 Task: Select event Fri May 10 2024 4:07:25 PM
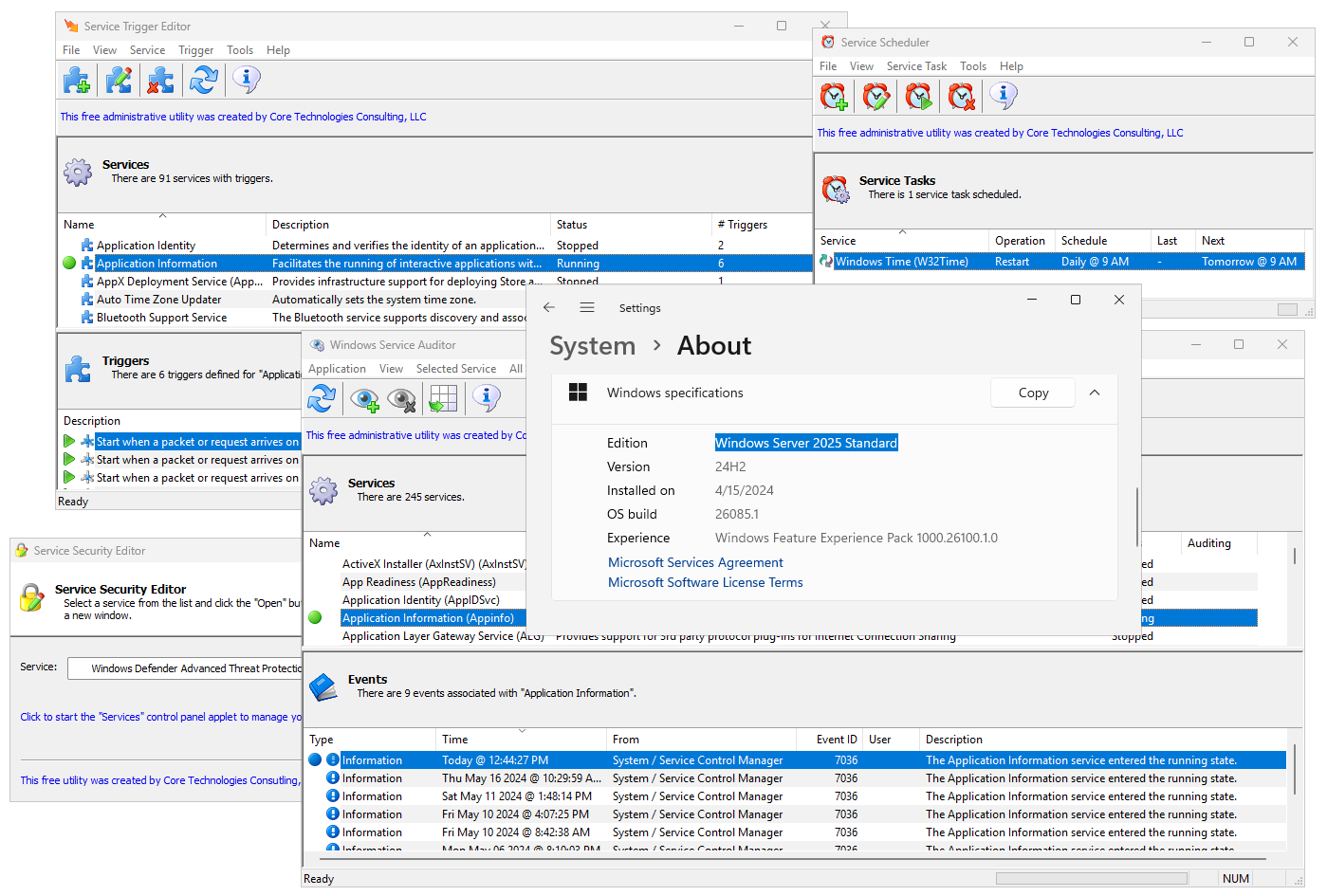click(x=797, y=814)
